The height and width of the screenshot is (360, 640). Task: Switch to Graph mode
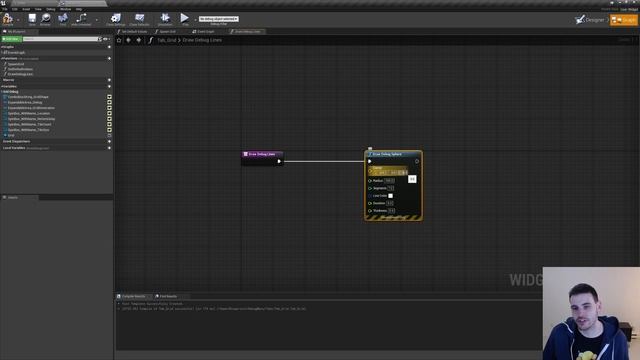(624, 19)
